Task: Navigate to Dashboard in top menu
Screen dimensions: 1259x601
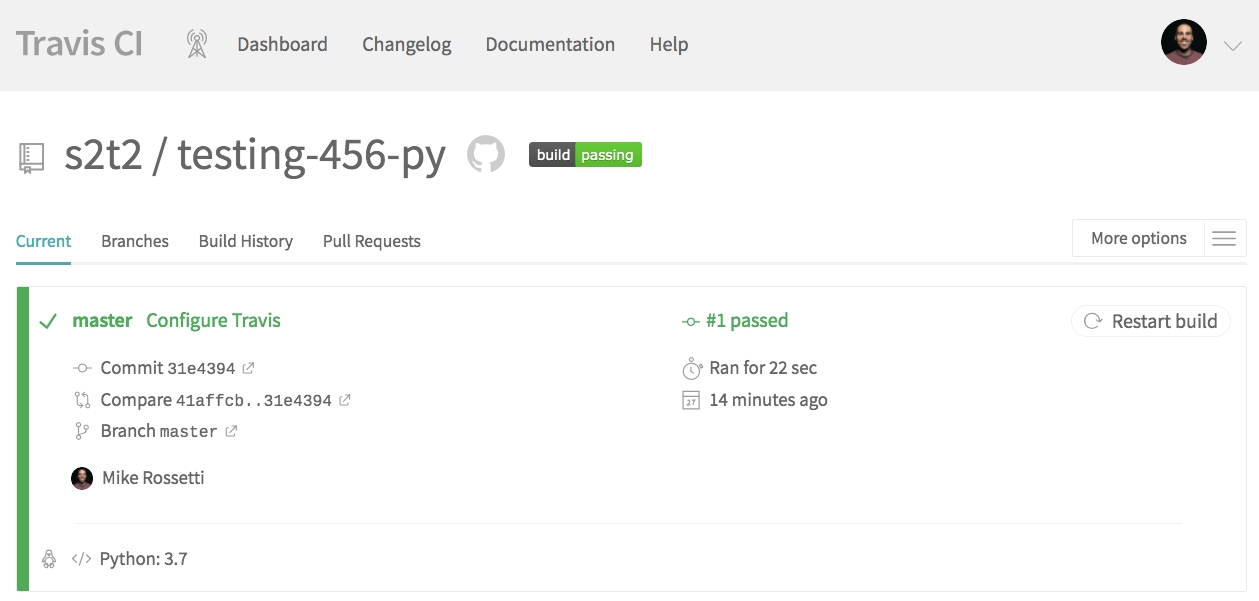Action: (x=282, y=45)
